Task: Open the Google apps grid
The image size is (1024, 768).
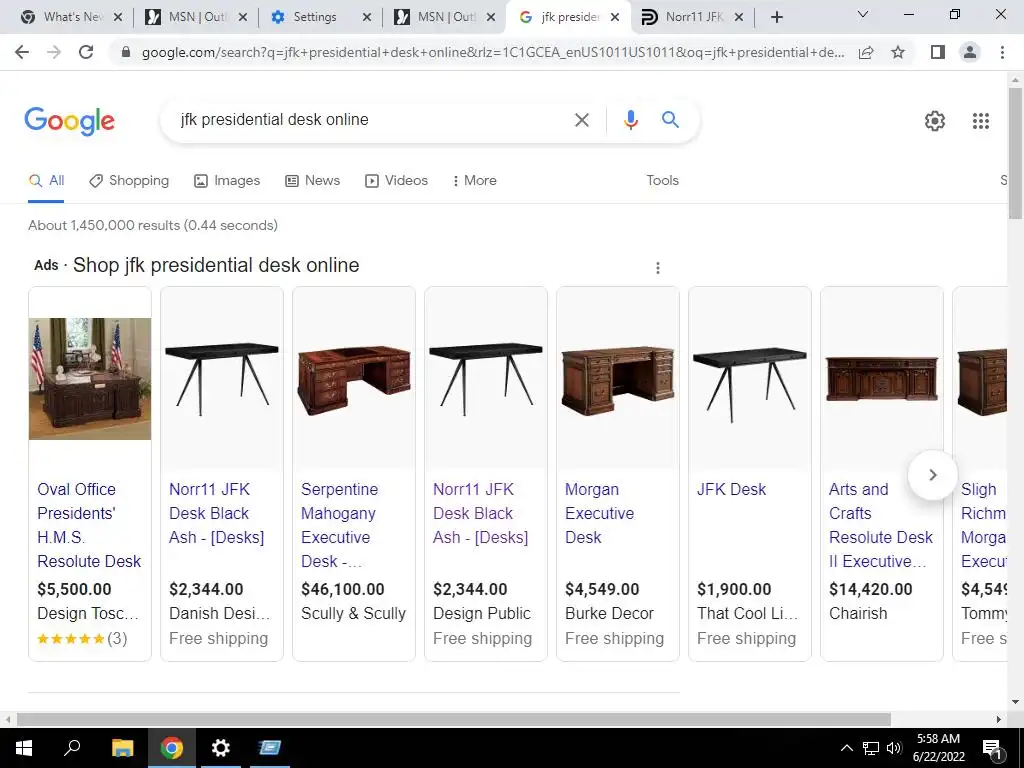Action: [980, 121]
